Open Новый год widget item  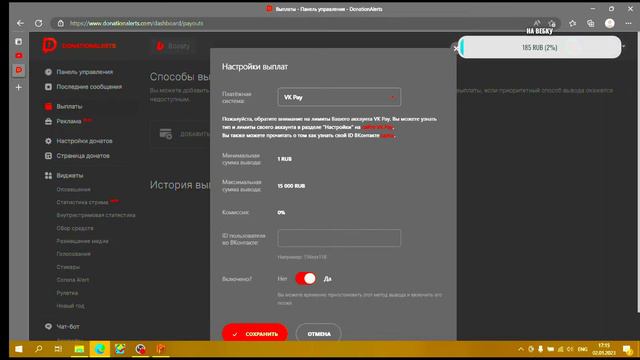(x=70, y=306)
